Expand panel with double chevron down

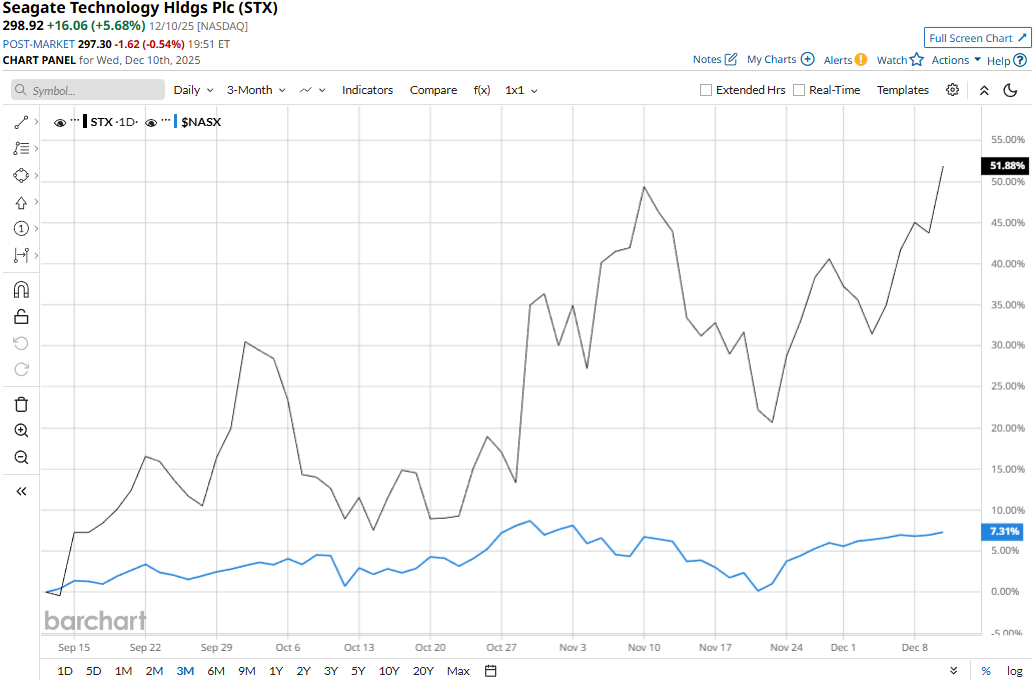pos(953,671)
